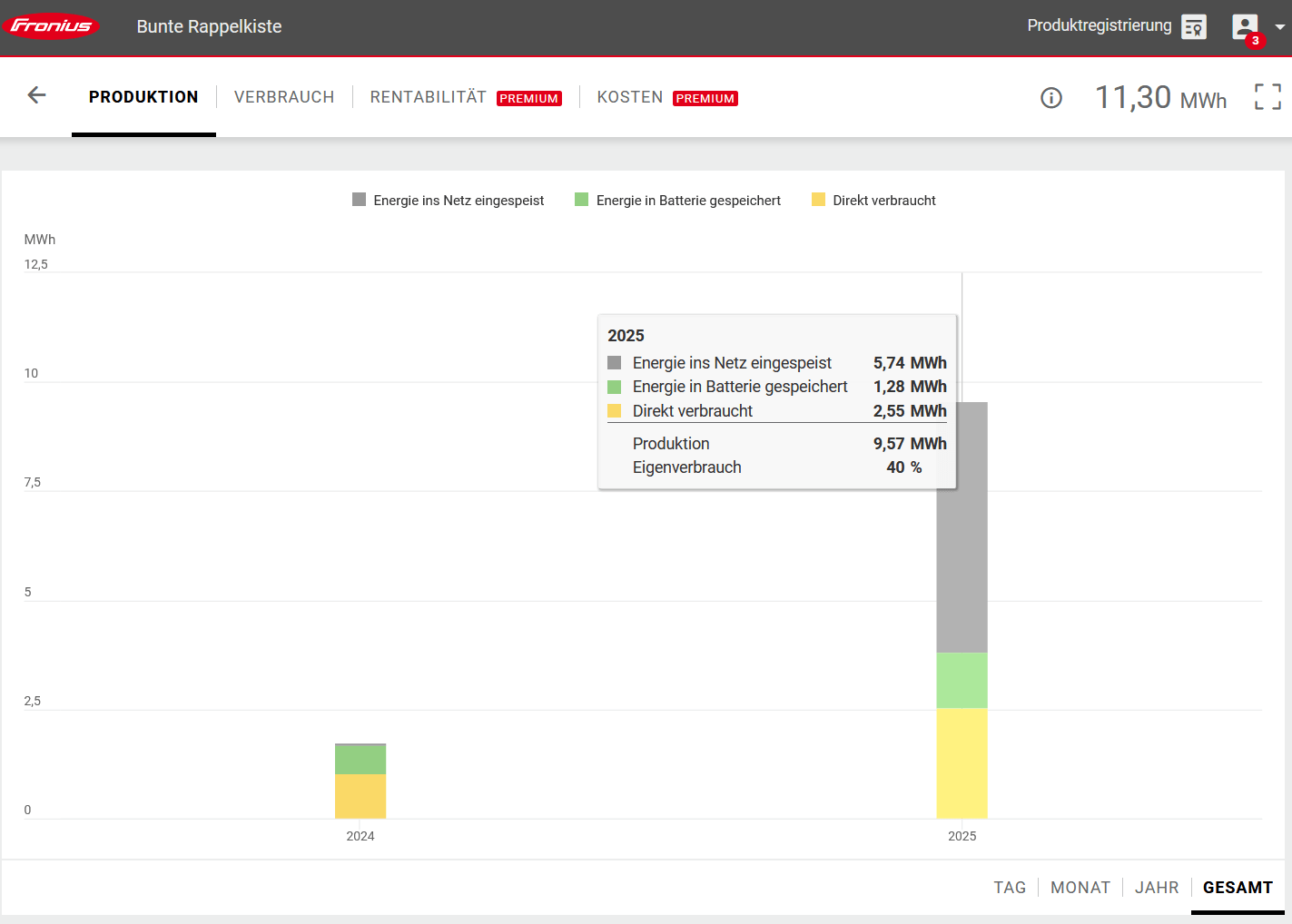Screen dimensions: 1292x924
Task: Click the Produktregistrierung link
Action: click(x=1099, y=25)
